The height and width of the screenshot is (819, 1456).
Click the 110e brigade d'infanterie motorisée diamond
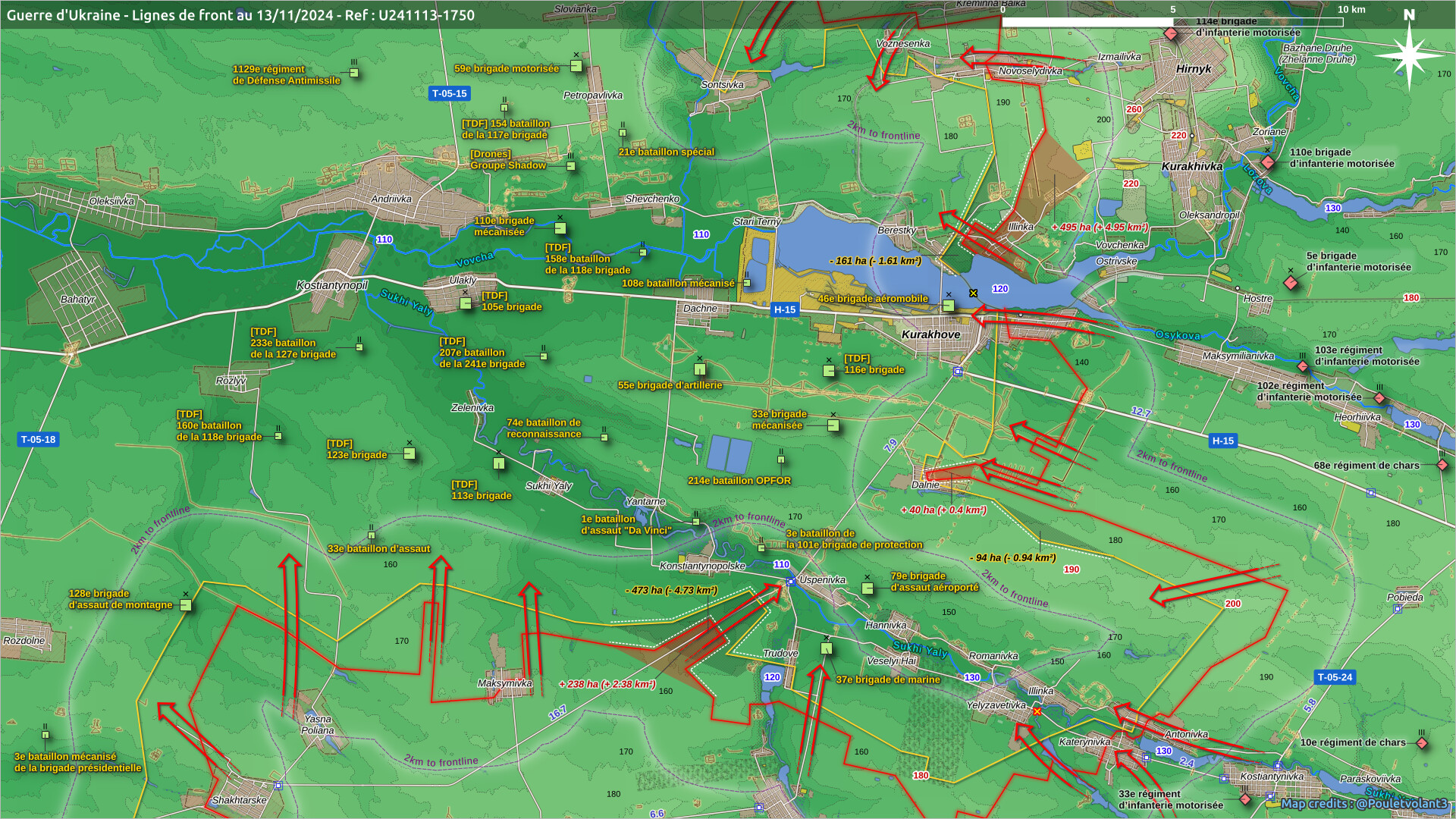coord(1268,162)
